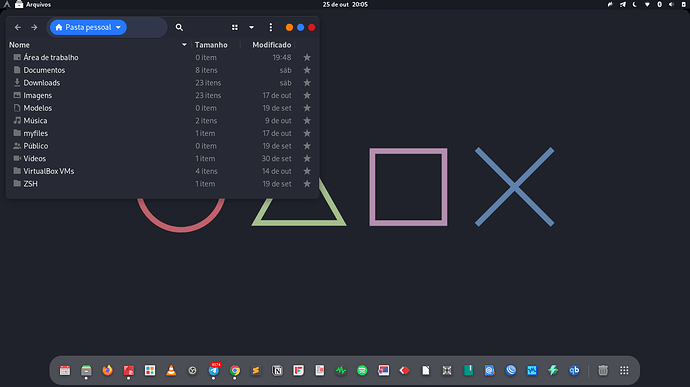The image size is (690, 387).
Task: Open the calendar app in the dock
Action: [x=65, y=371]
